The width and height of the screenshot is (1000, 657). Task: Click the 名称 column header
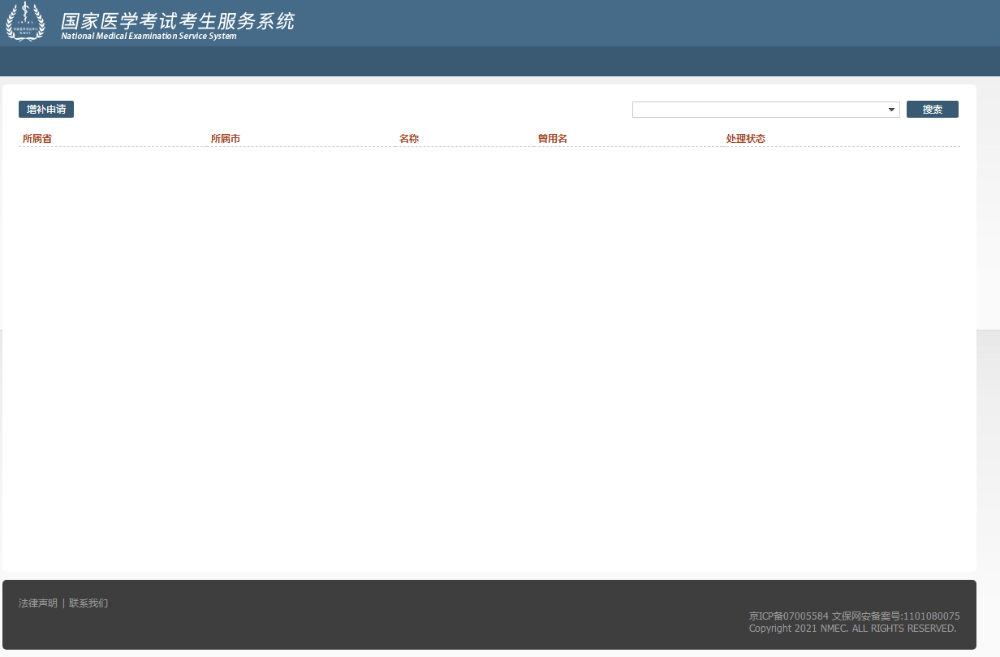click(x=408, y=138)
